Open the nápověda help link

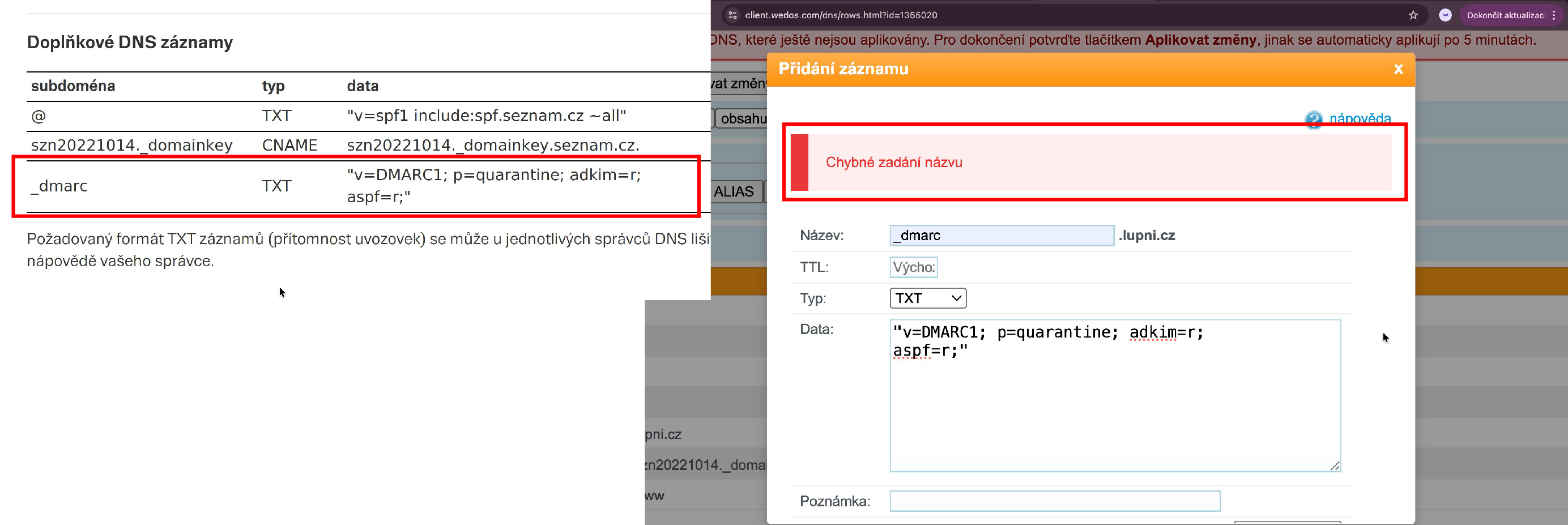[1360, 118]
